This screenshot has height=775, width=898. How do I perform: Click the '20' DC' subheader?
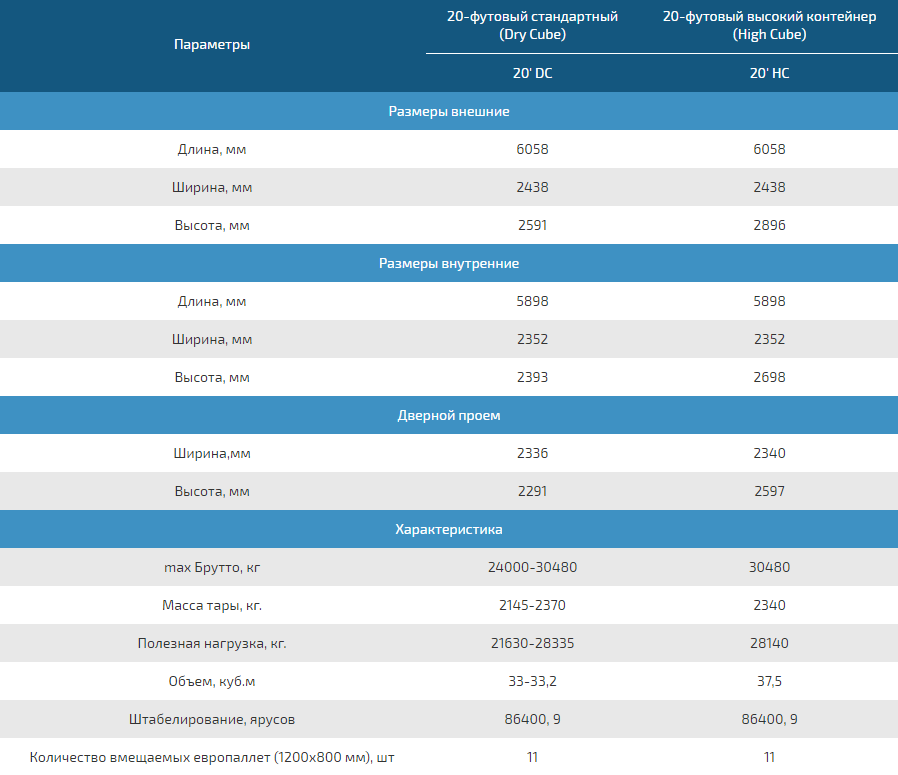tap(533, 73)
